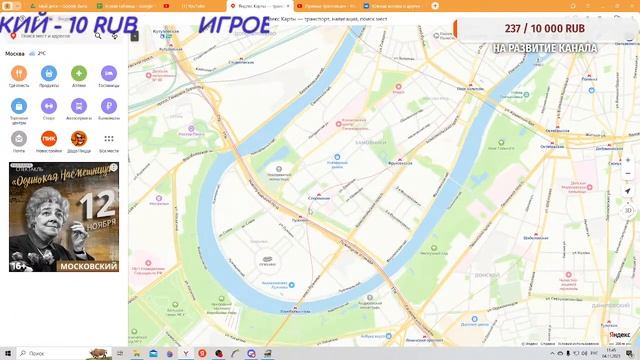Open the Windows notification center
The image size is (640, 360).
click(x=629, y=353)
